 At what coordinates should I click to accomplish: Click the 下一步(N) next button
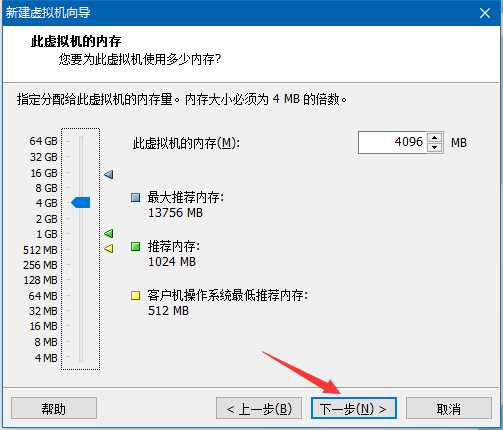tap(354, 408)
